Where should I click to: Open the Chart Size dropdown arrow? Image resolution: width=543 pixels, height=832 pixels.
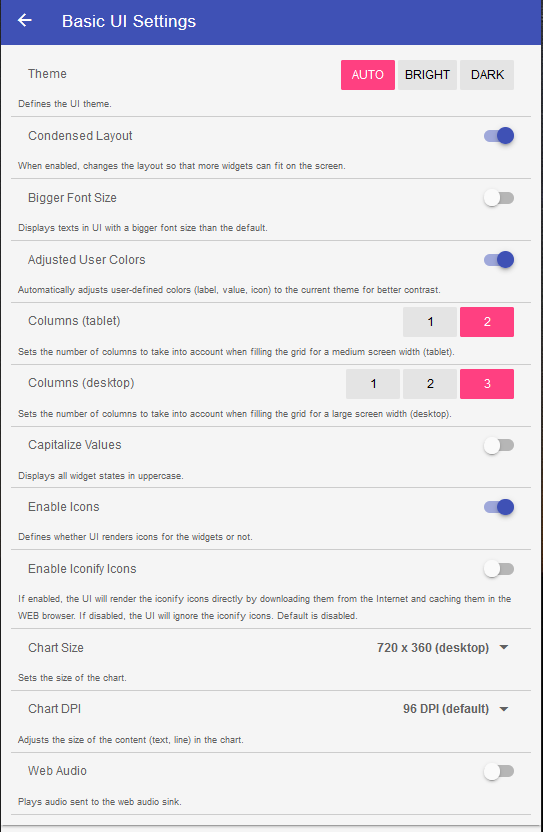[x=504, y=648]
